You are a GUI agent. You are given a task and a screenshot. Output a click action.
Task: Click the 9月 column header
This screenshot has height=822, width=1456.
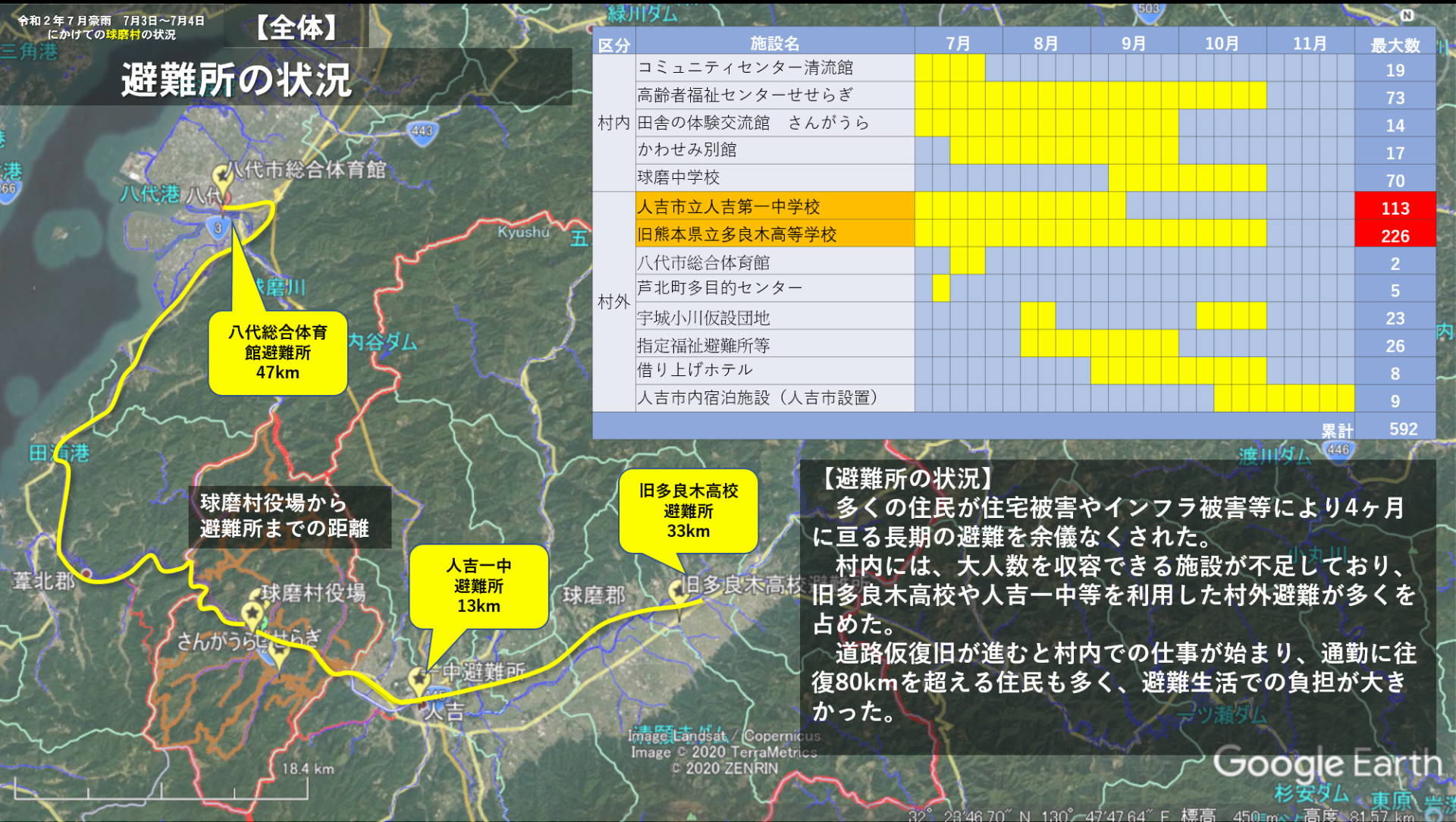click(x=1134, y=43)
